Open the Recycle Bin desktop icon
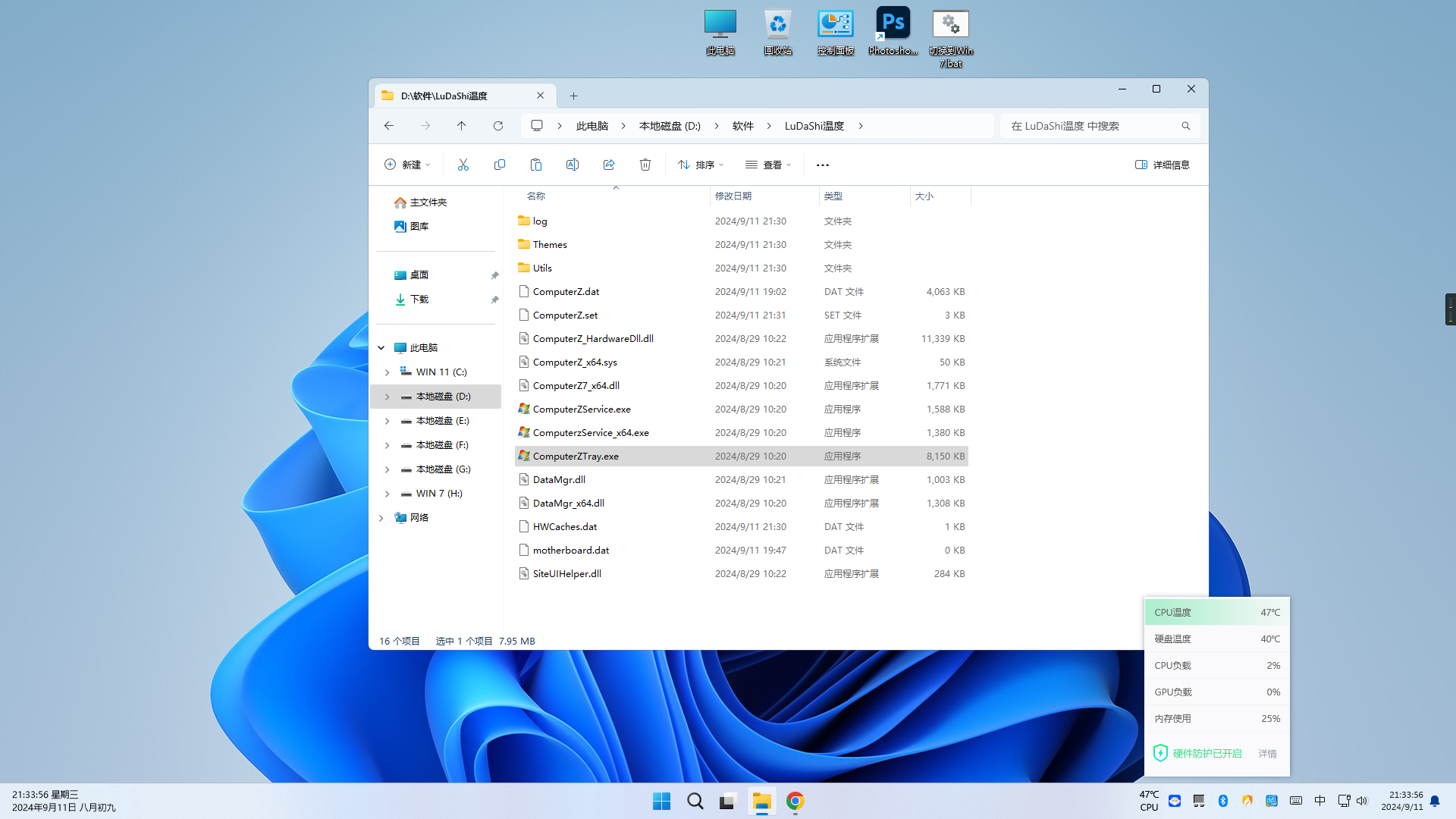This screenshot has height=819, width=1456. [777, 33]
